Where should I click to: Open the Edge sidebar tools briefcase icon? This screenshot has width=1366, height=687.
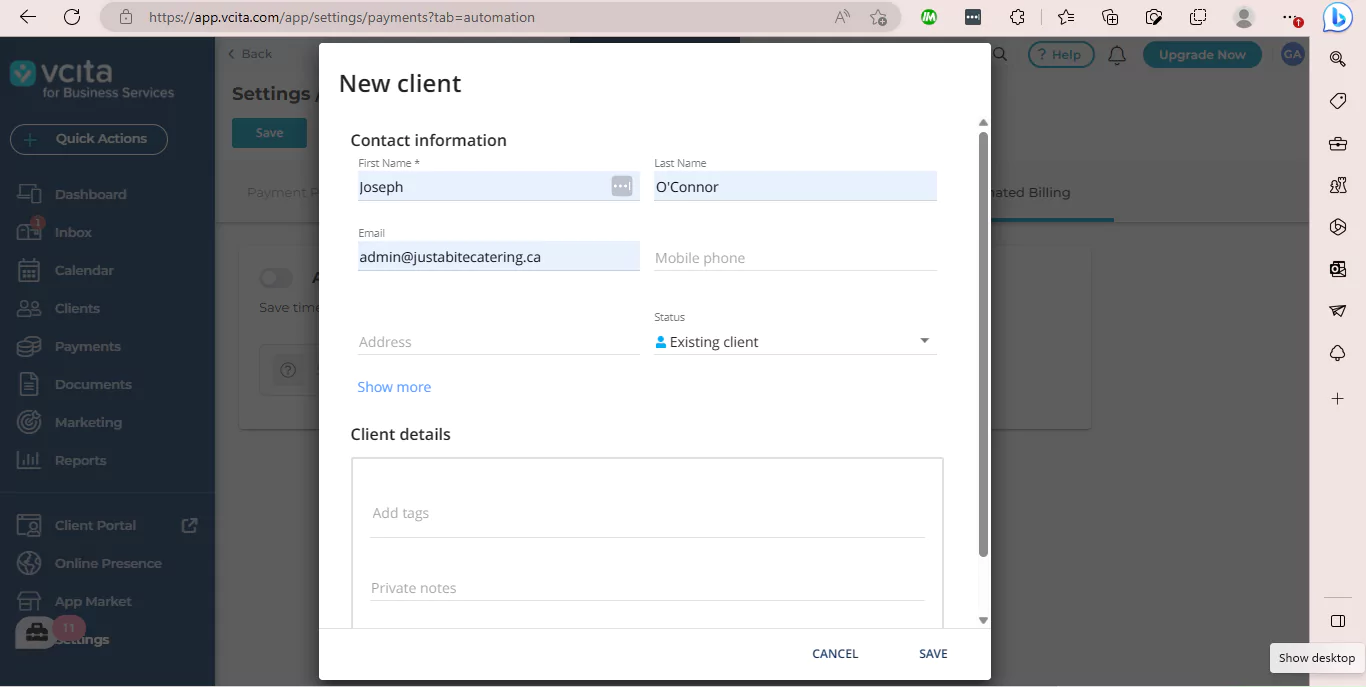[x=1338, y=144]
